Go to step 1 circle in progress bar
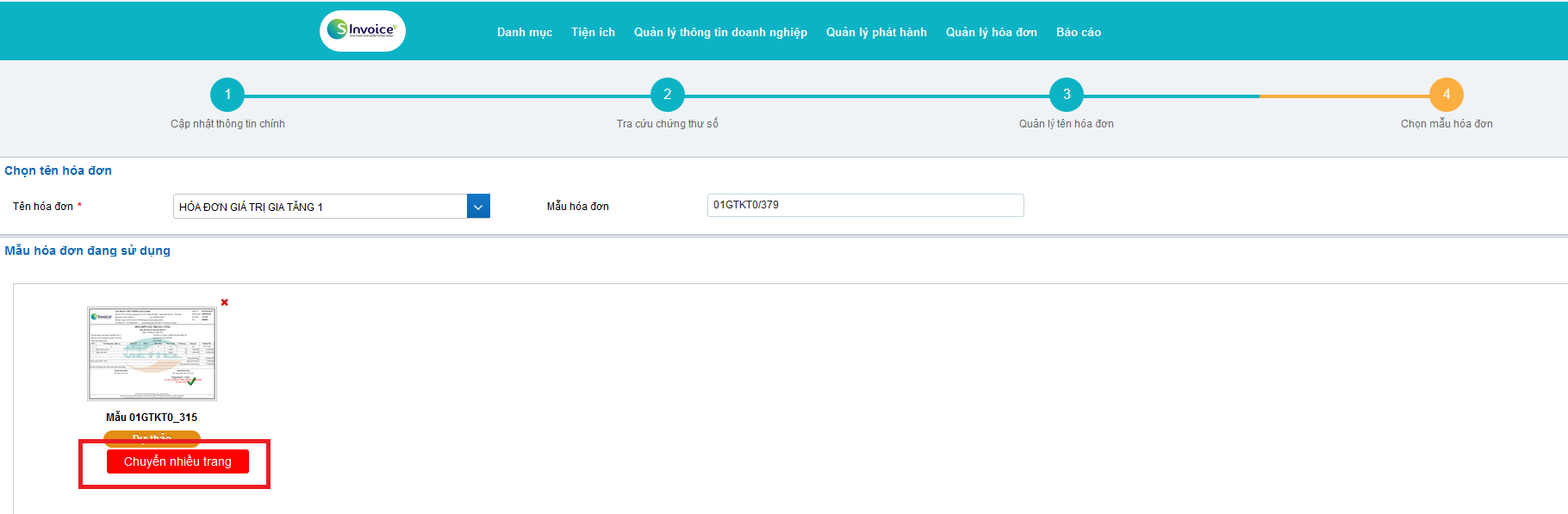This screenshot has height=514, width=1568. click(227, 95)
